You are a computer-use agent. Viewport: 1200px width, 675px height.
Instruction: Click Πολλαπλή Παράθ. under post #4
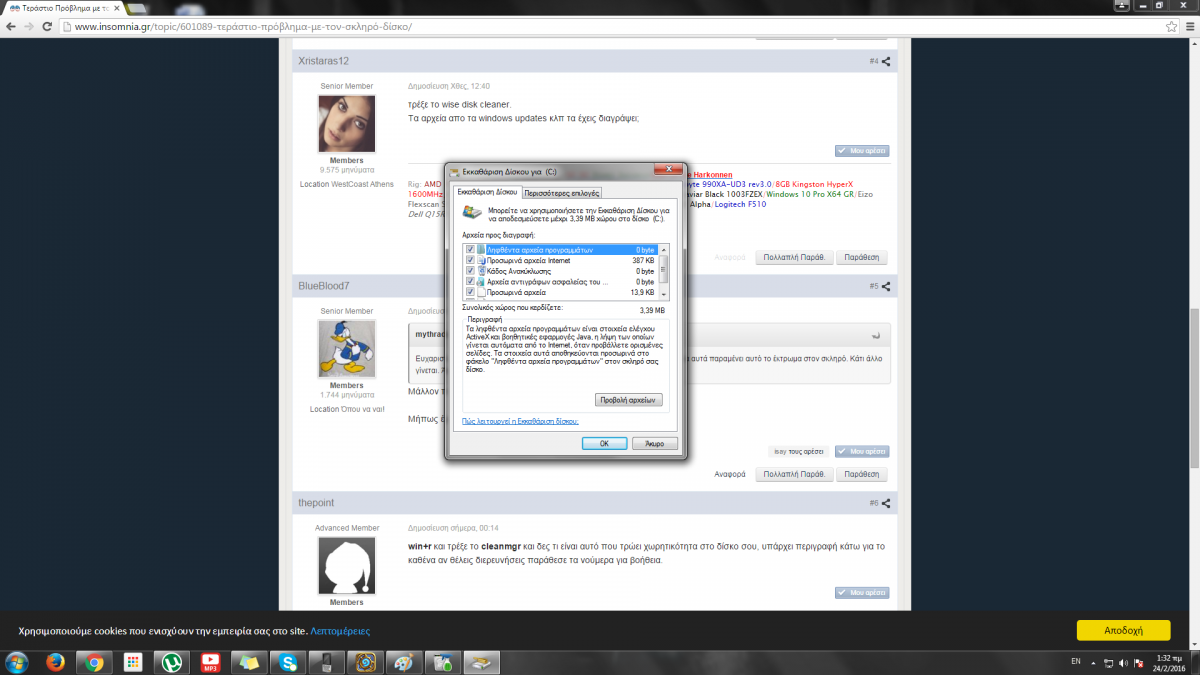click(794, 257)
